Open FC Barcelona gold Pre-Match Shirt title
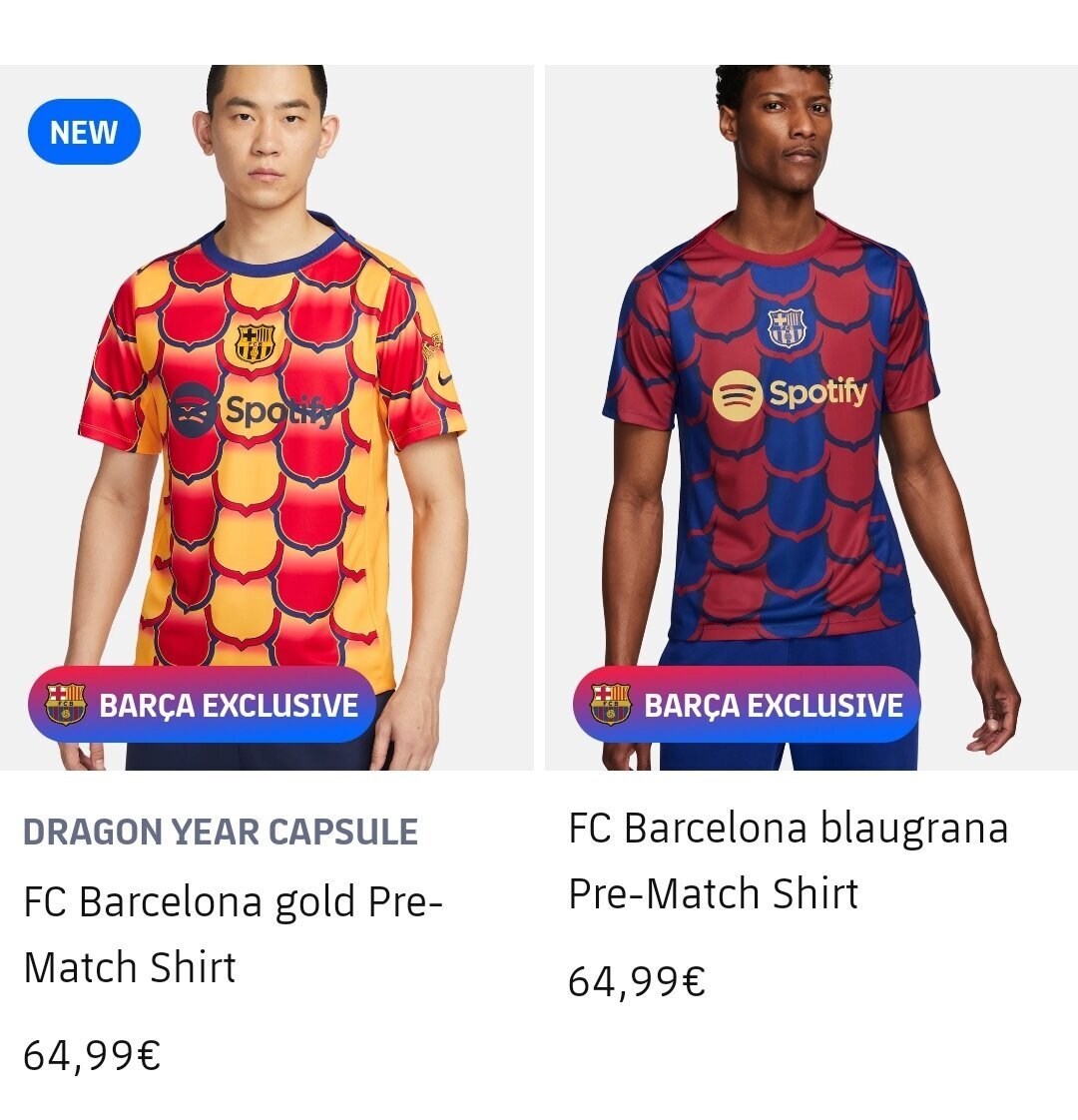This screenshot has height=1120, width=1078. [x=233, y=934]
